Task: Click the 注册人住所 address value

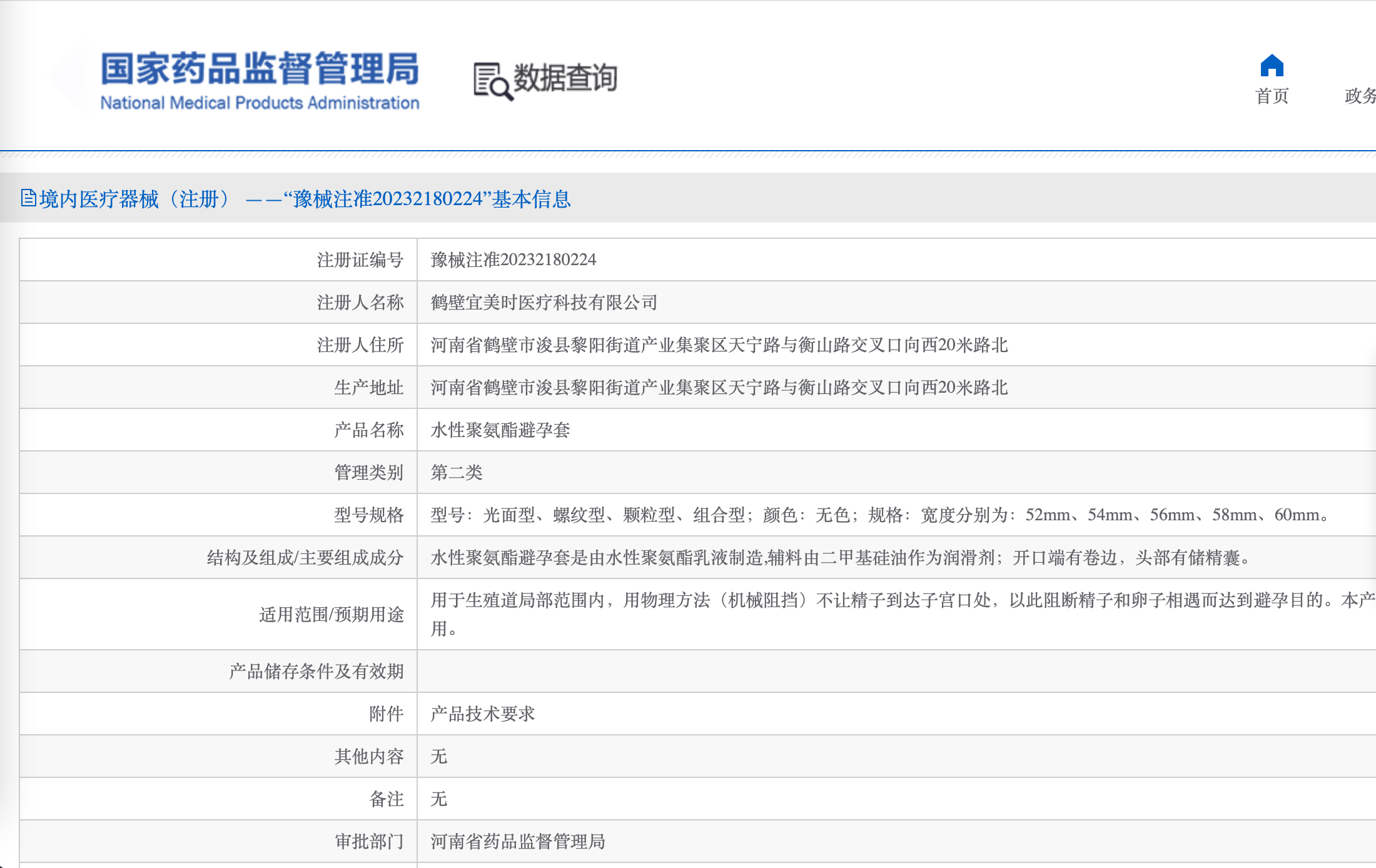Action: (x=719, y=345)
